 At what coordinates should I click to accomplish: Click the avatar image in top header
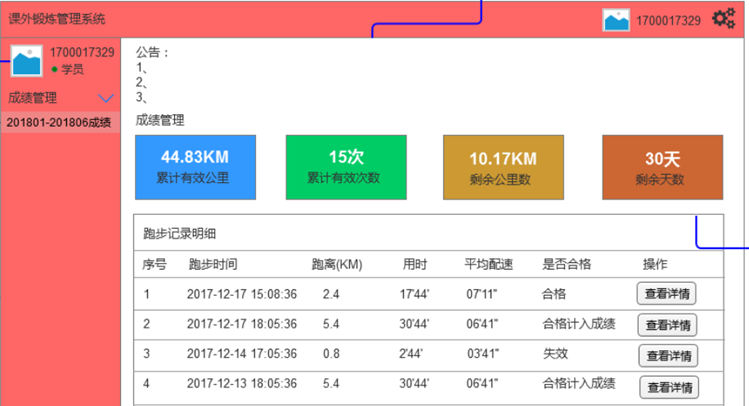point(616,20)
